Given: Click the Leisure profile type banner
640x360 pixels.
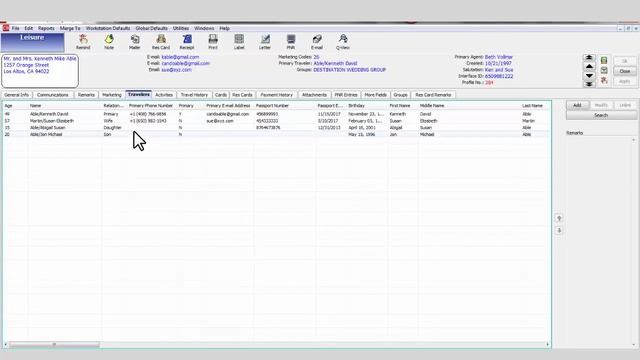Looking at the screenshot, I should click(x=33, y=42).
